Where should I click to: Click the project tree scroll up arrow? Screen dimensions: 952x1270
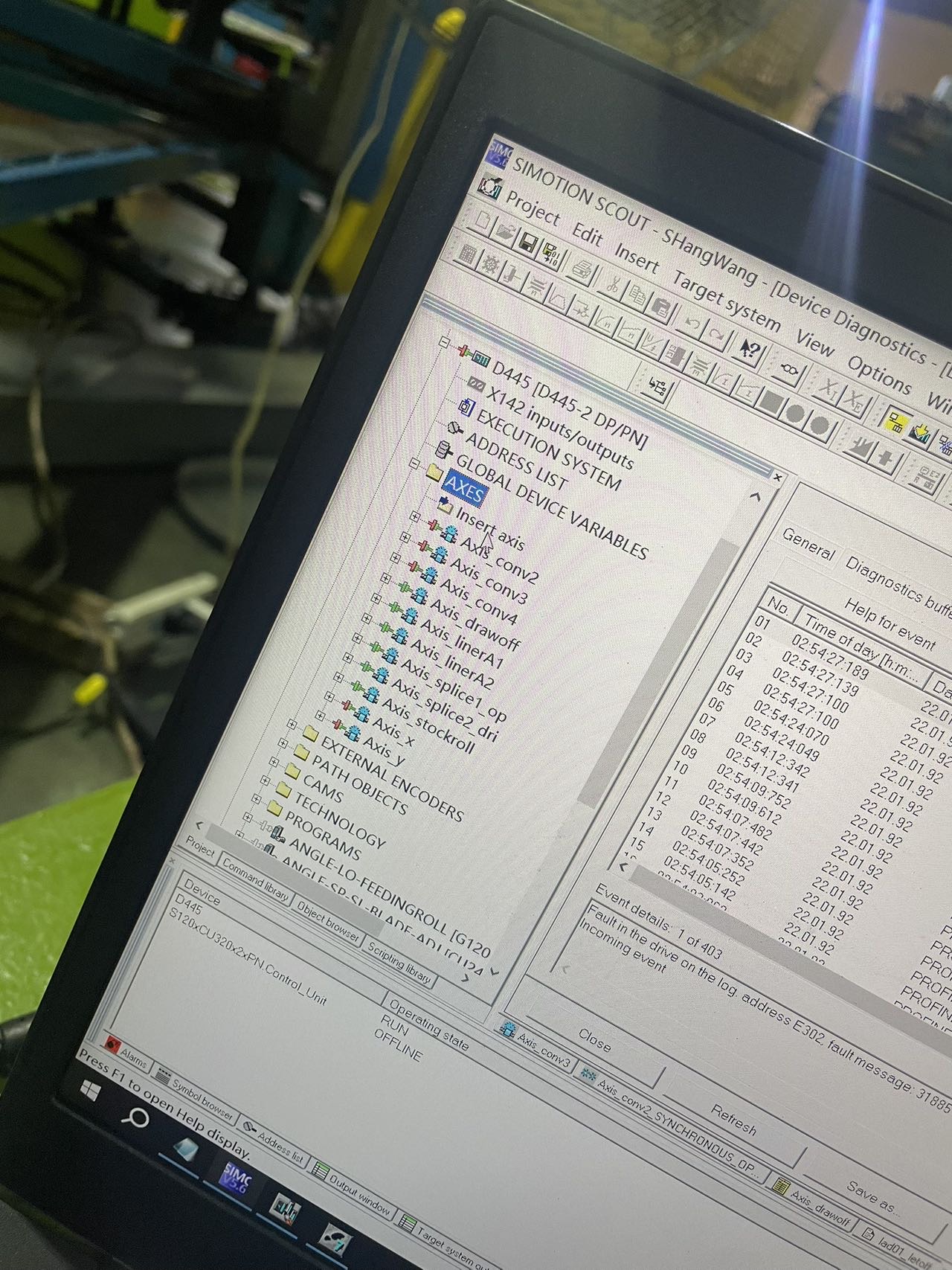tap(756, 497)
